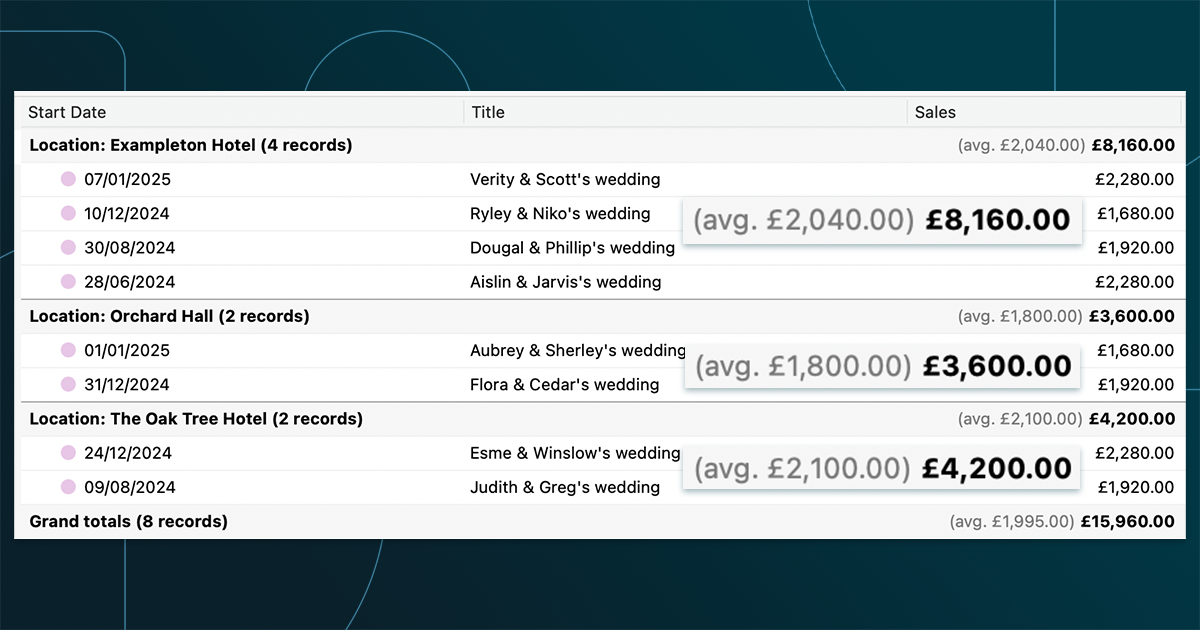Collapse The Oak Tree Hotel group

coord(196,419)
